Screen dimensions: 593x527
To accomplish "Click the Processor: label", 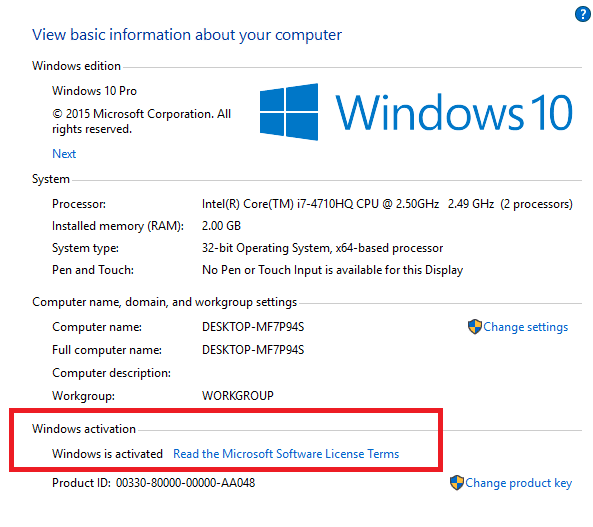I will [79, 204].
